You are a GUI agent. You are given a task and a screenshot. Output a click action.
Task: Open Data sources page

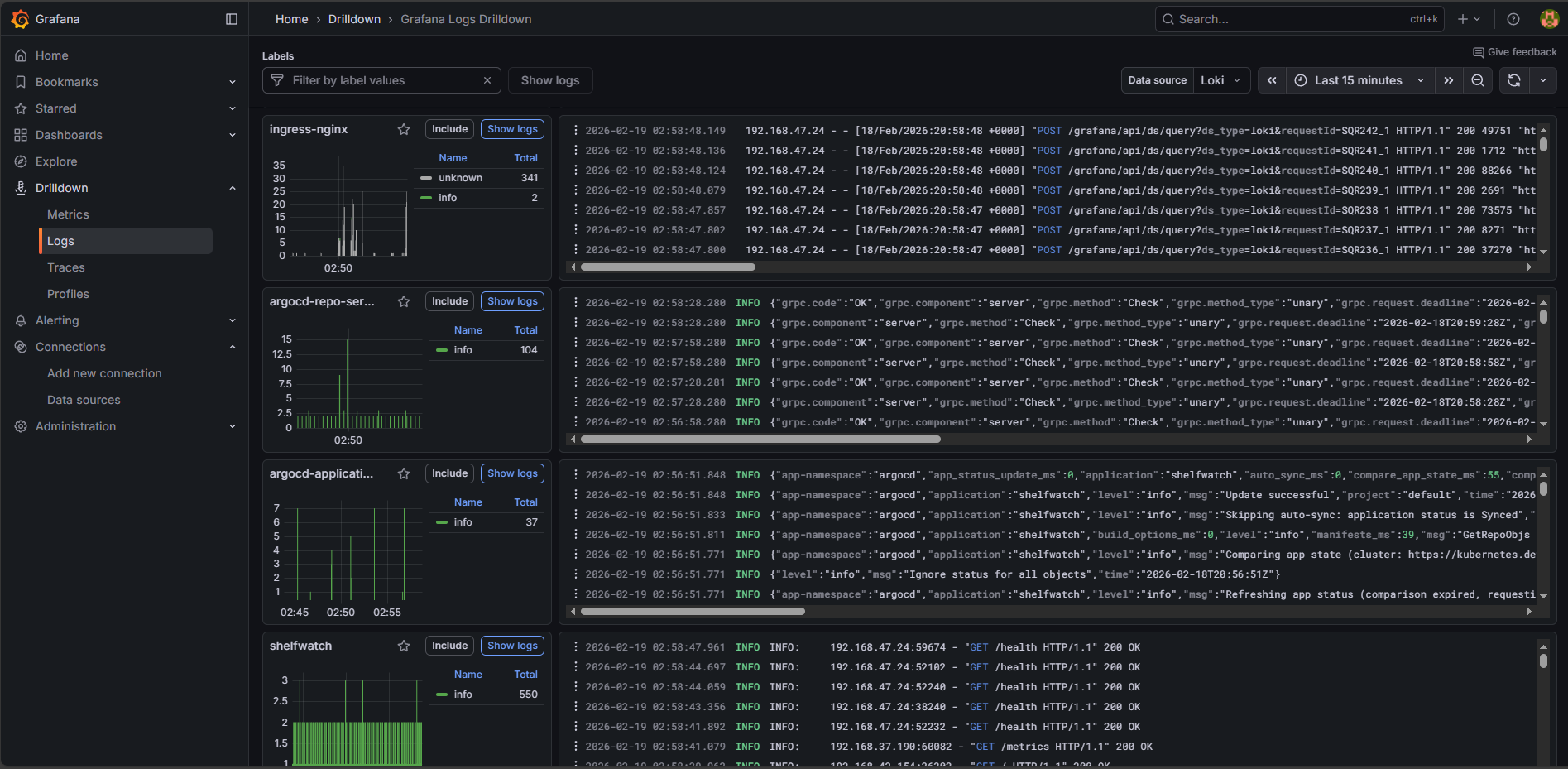point(84,400)
